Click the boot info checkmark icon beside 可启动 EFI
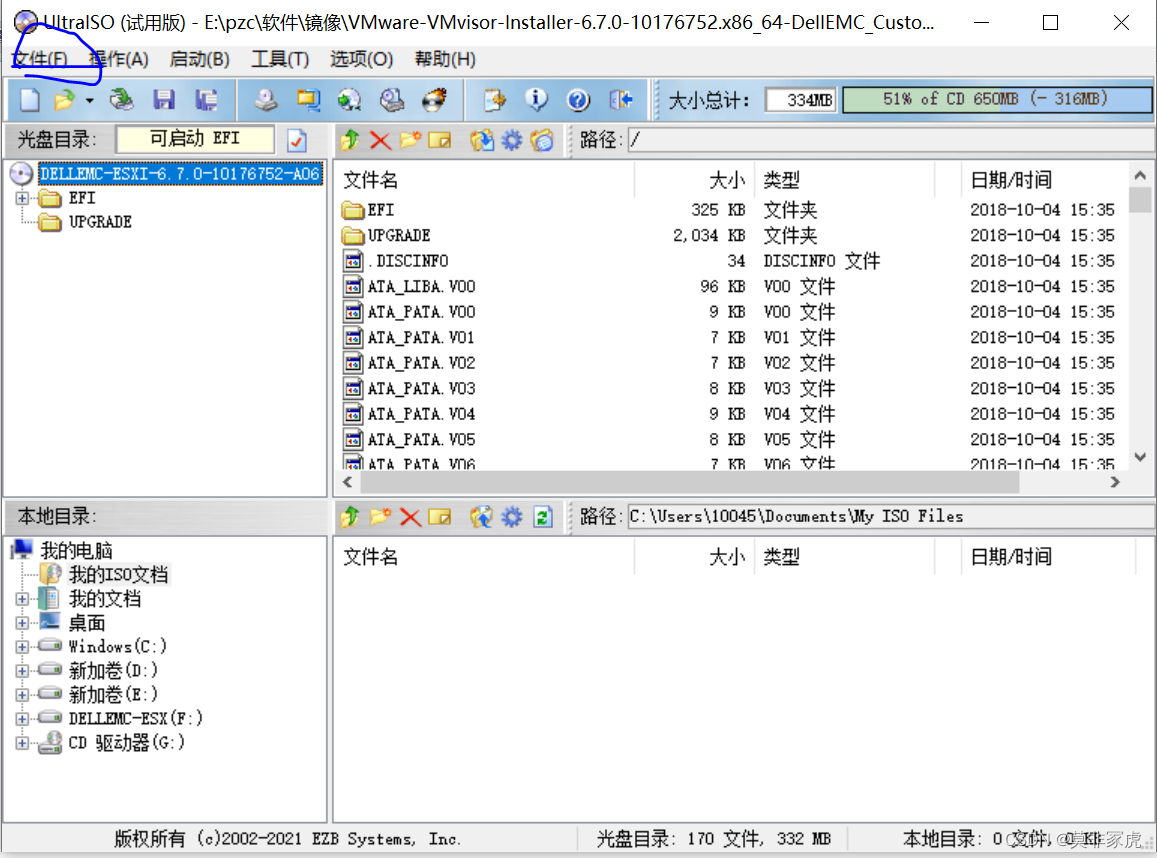 click(x=297, y=140)
